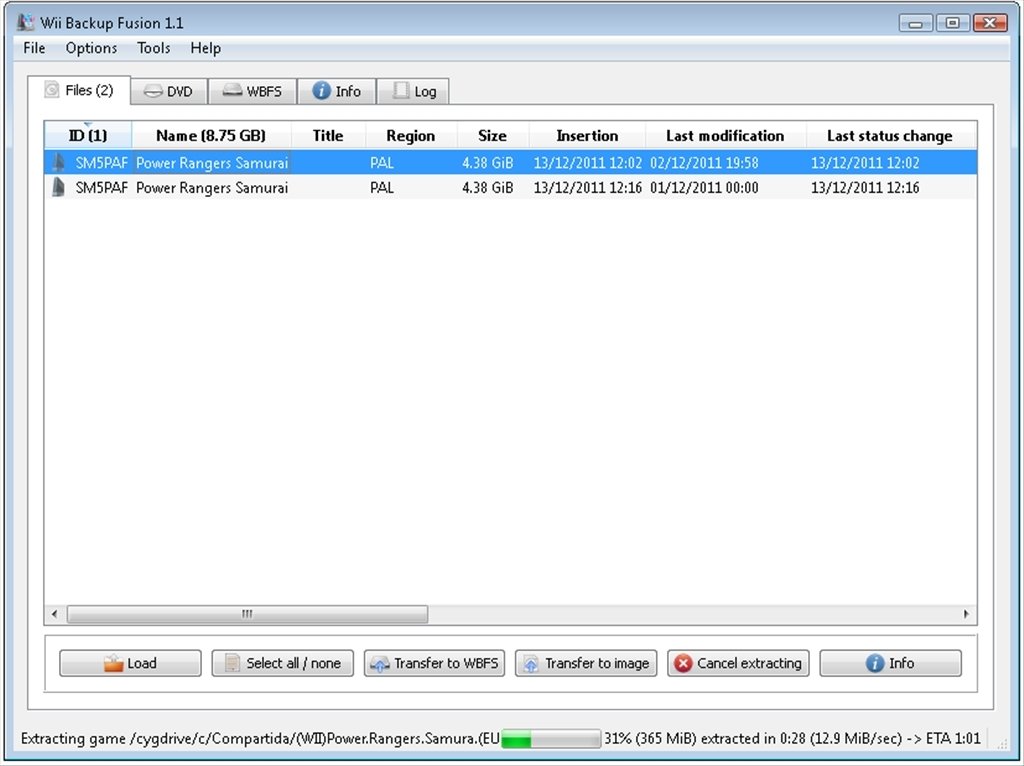Click the date 01/12/2011 00:00
The height and width of the screenshot is (766, 1024).
point(704,188)
